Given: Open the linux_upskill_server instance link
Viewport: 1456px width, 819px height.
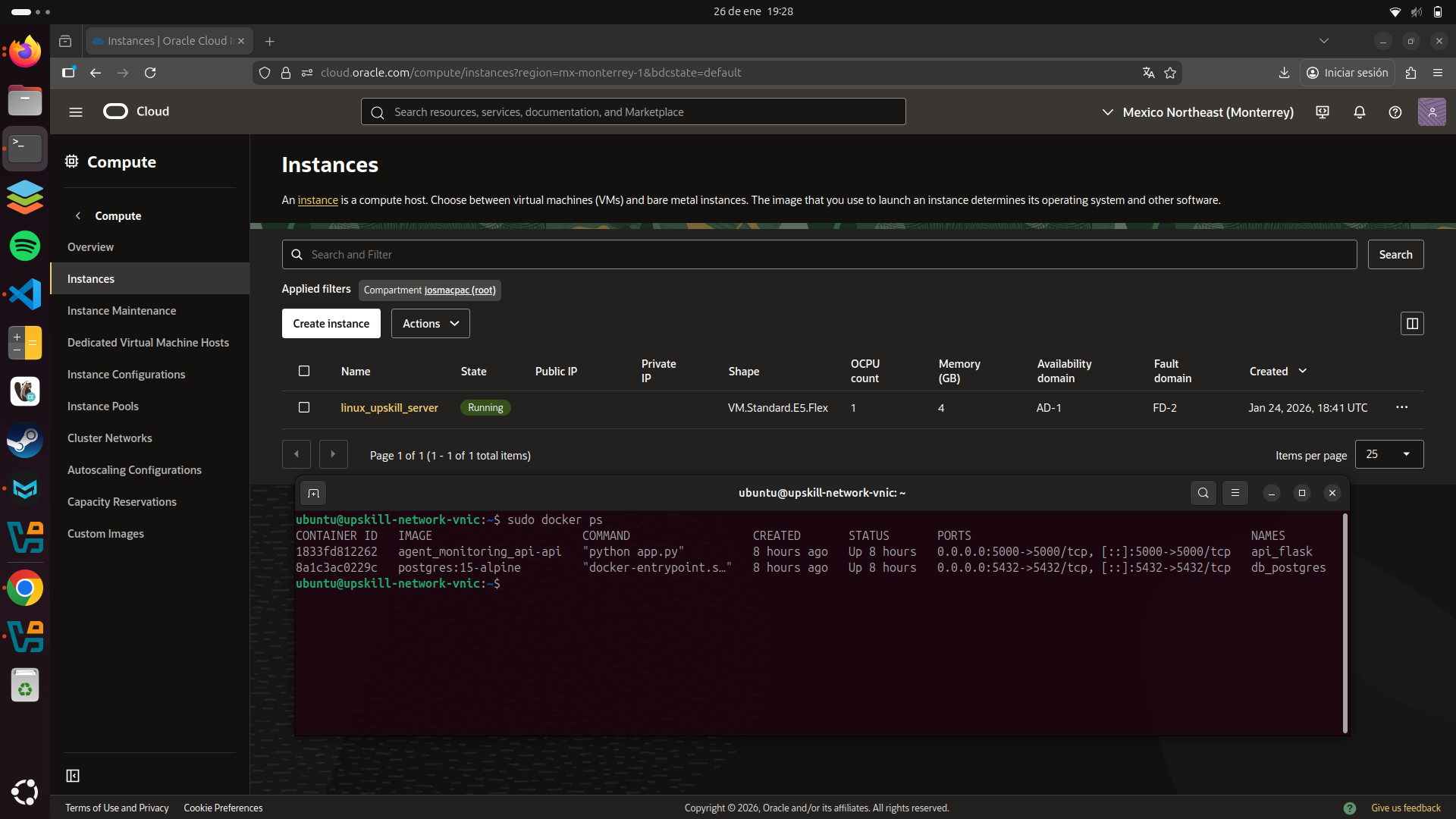Looking at the screenshot, I should 389,407.
